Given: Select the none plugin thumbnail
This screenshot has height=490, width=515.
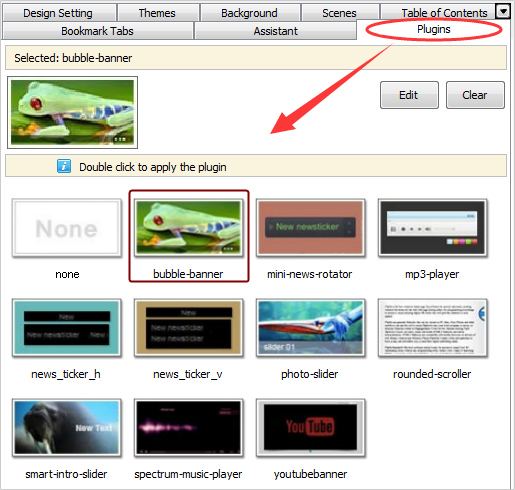Looking at the screenshot, I should pyautogui.click(x=67, y=228).
